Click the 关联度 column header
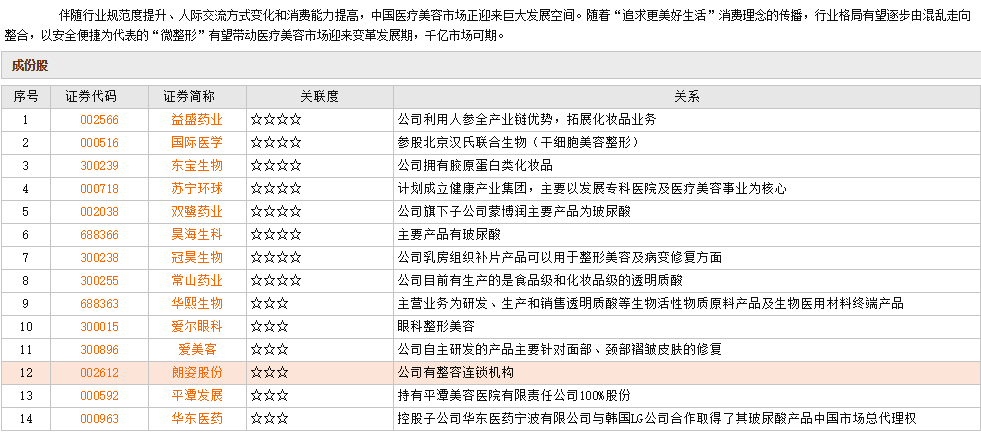981x435 pixels. click(320, 97)
